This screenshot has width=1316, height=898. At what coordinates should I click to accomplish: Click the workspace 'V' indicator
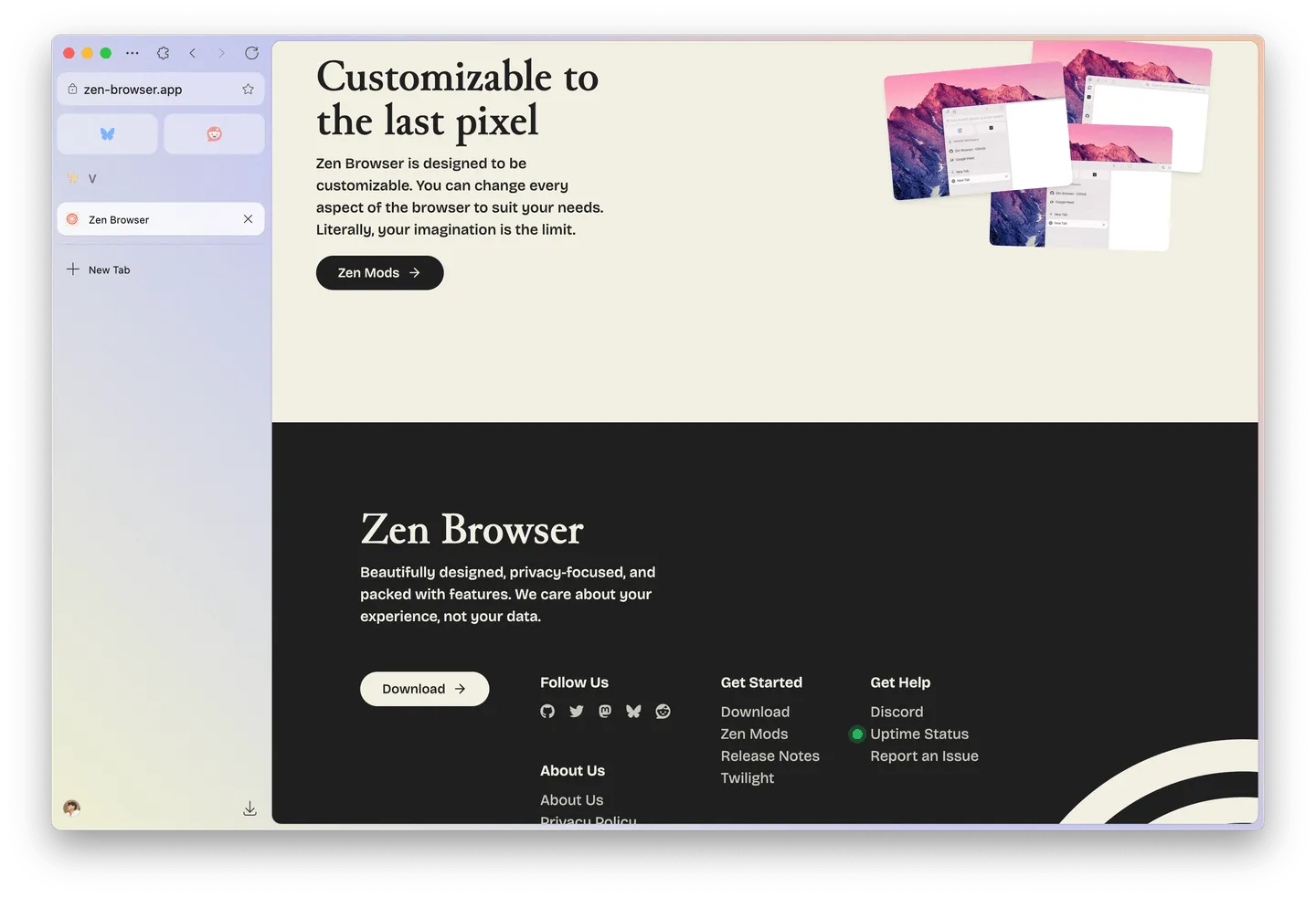tap(91, 178)
